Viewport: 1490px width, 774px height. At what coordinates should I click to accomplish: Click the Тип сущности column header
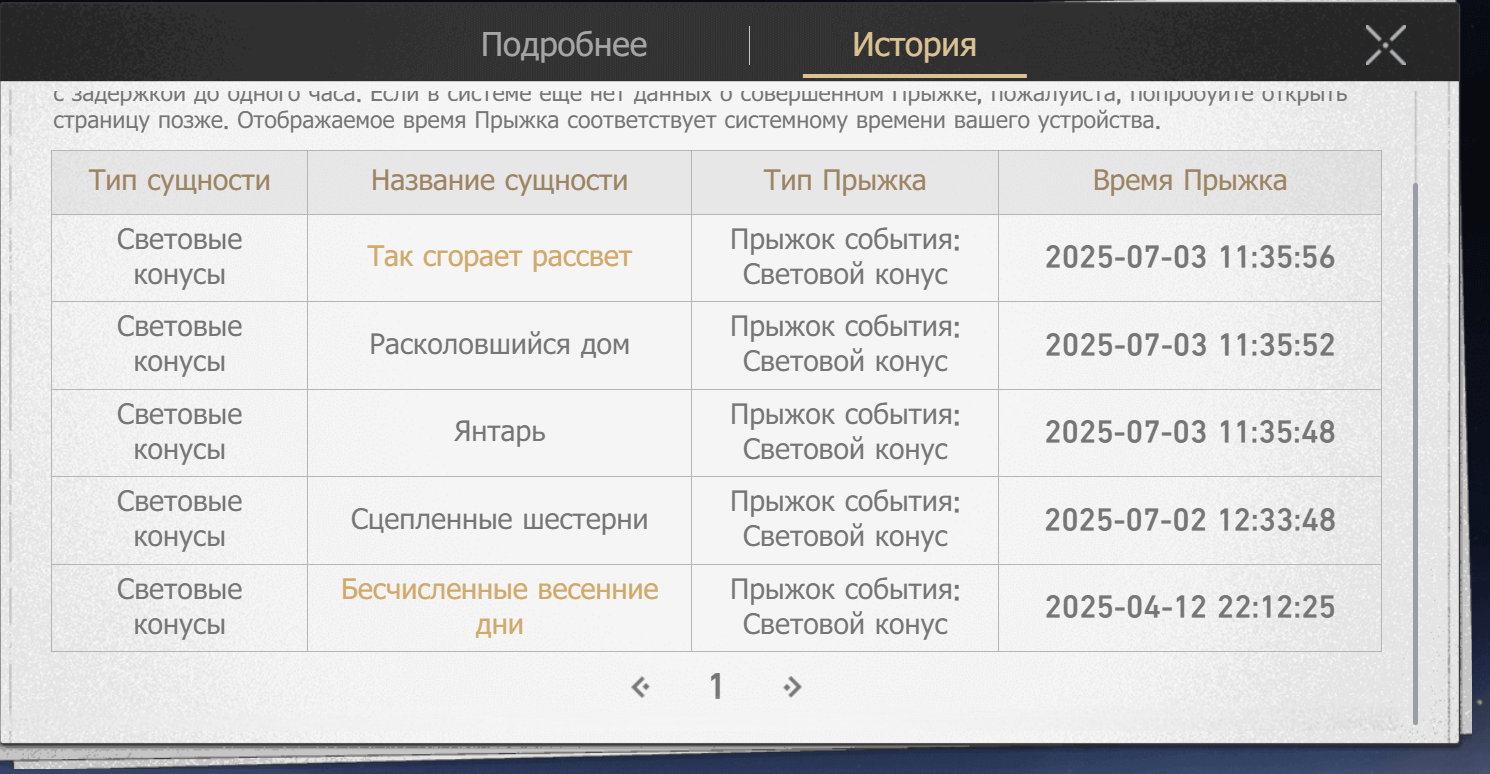click(x=180, y=181)
